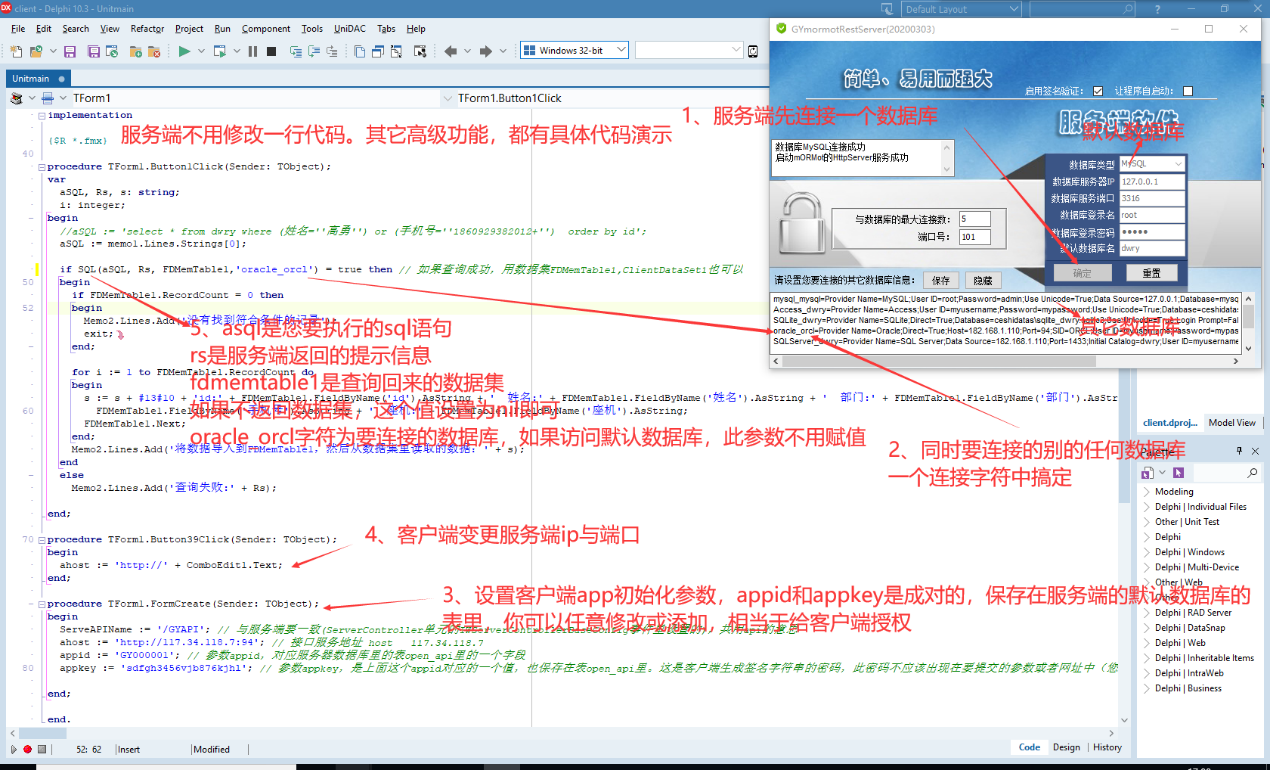The height and width of the screenshot is (770, 1270).
Task: Switch to the Design view tab
Action: pos(1066,747)
